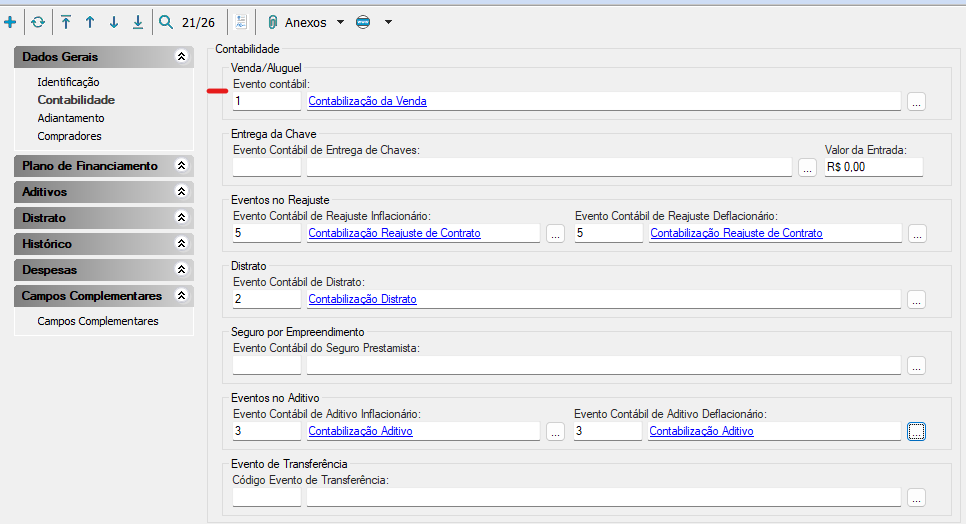Click the Evento Contábil de Distrato code field
The height and width of the screenshot is (524, 966).
267,299
